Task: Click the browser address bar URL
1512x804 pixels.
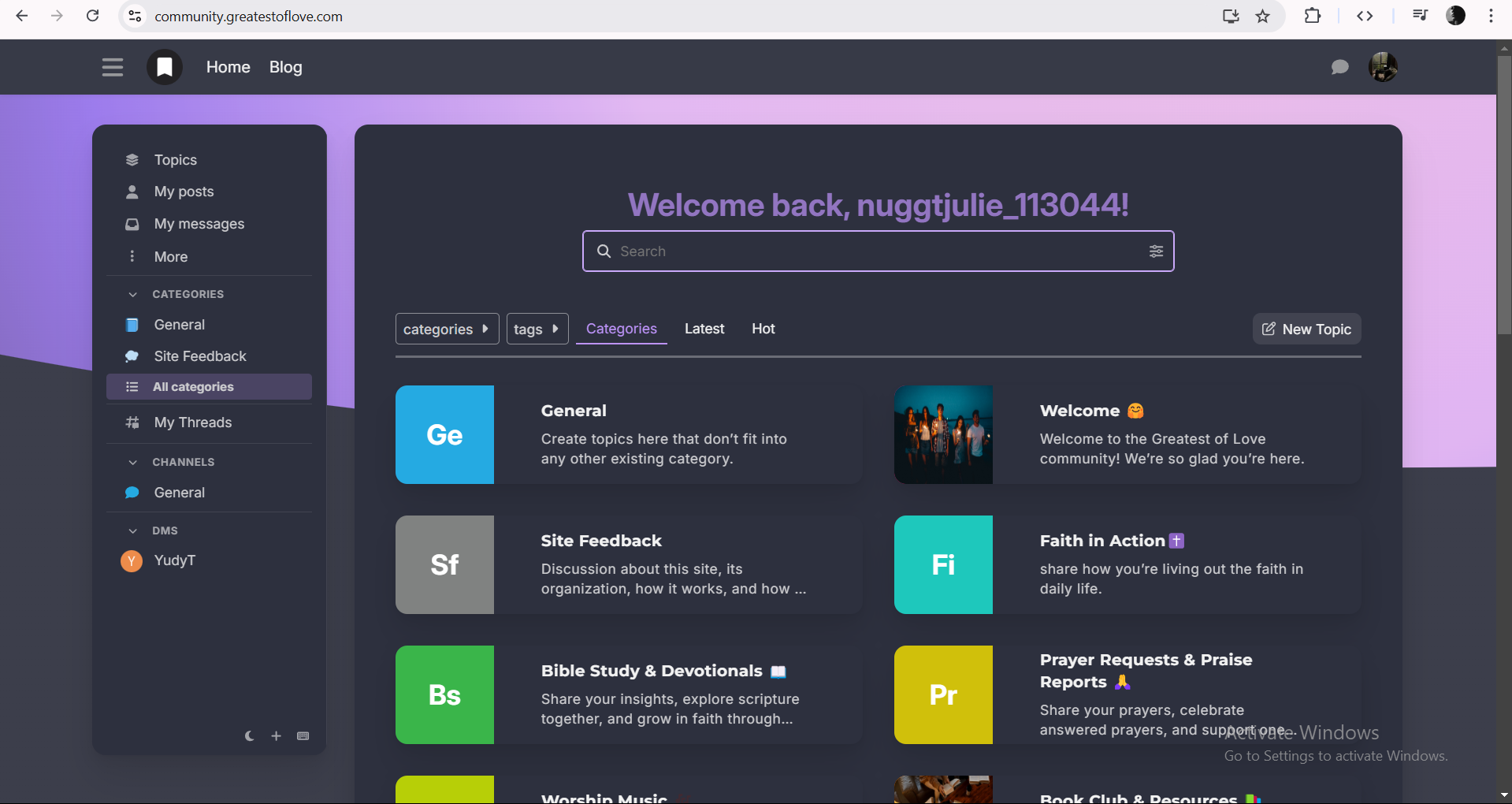Action: [249, 16]
